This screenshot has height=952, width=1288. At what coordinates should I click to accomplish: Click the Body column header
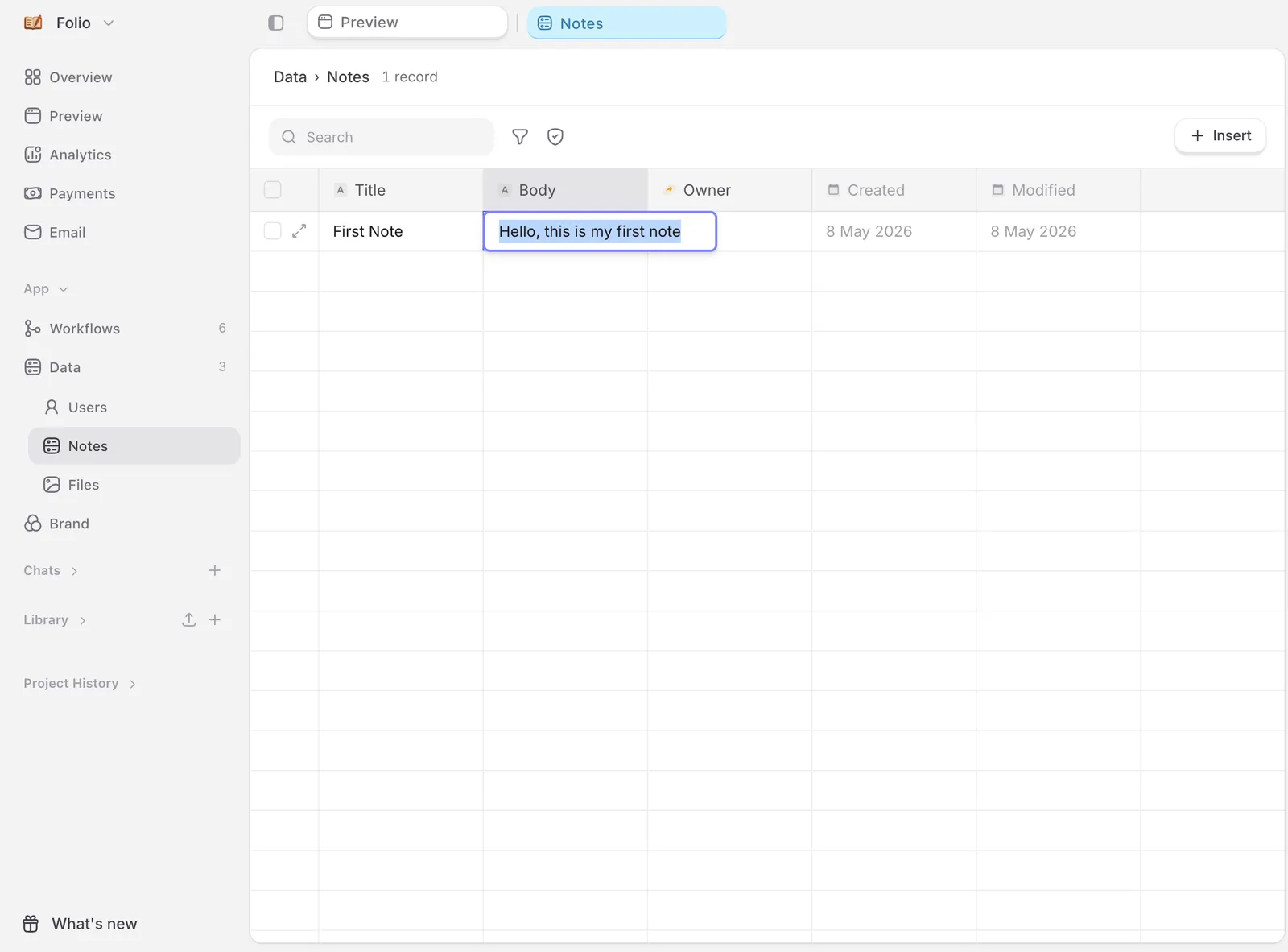(x=565, y=190)
